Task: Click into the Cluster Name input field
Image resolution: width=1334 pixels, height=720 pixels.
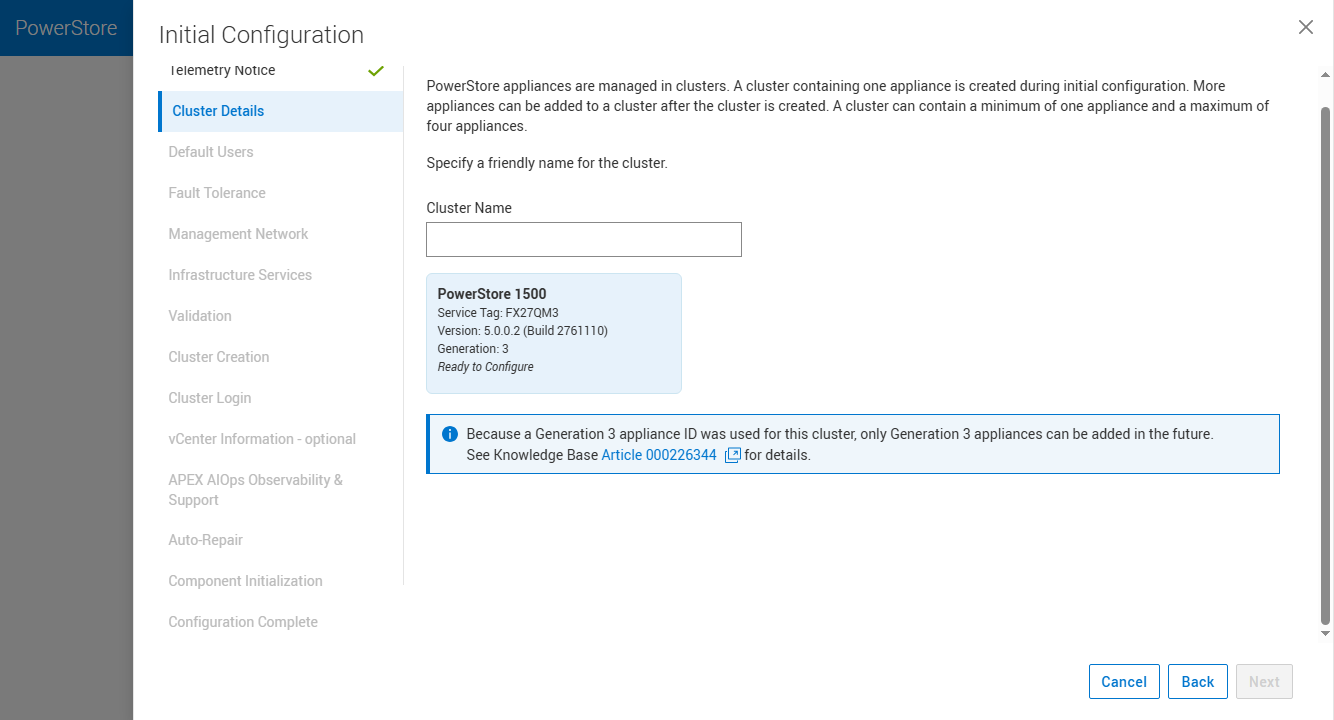Action: 584,240
